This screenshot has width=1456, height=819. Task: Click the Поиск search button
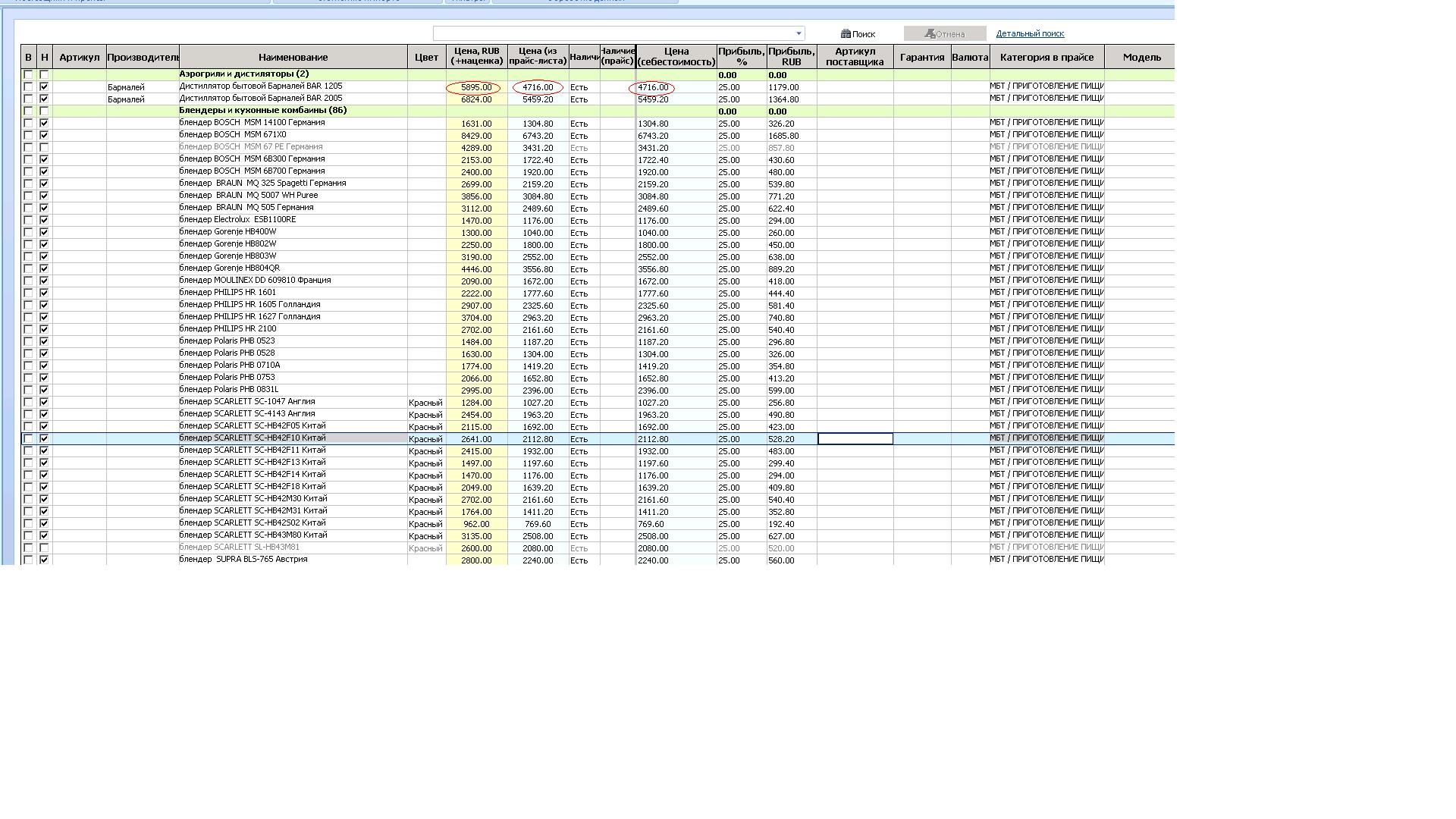pyautogui.click(x=858, y=33)
